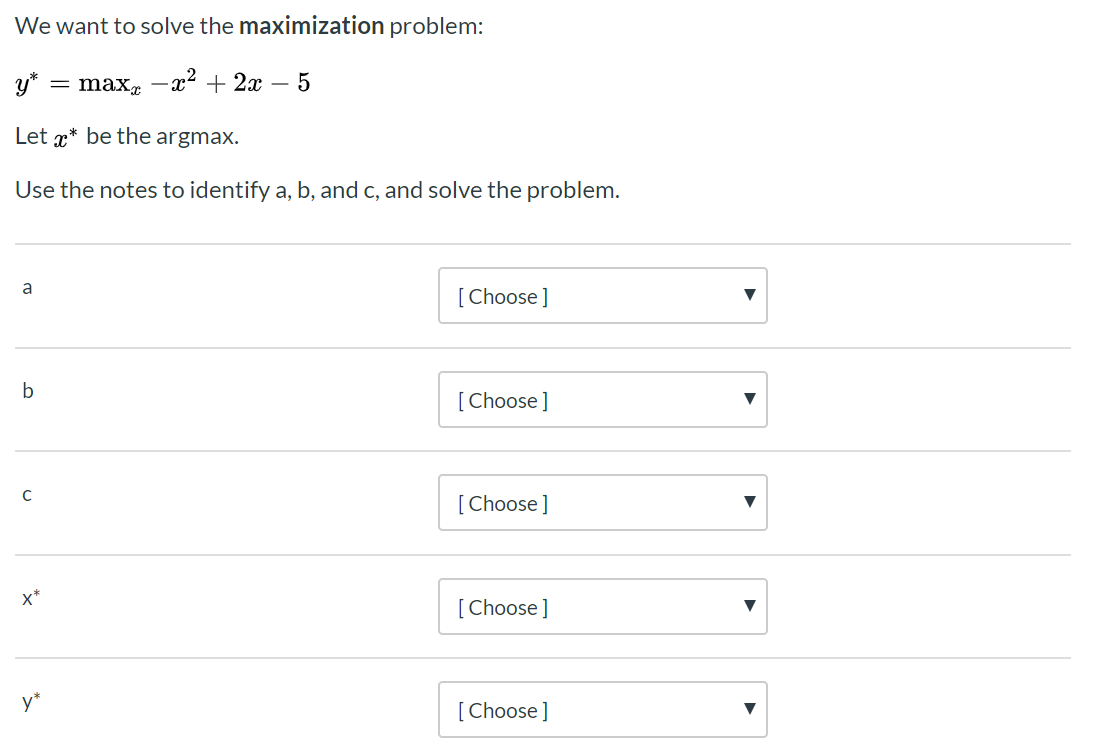The height and width of the screenshot is (756, 1093).
Task: Click the x* row label
Action: click(x=31, y=598)
